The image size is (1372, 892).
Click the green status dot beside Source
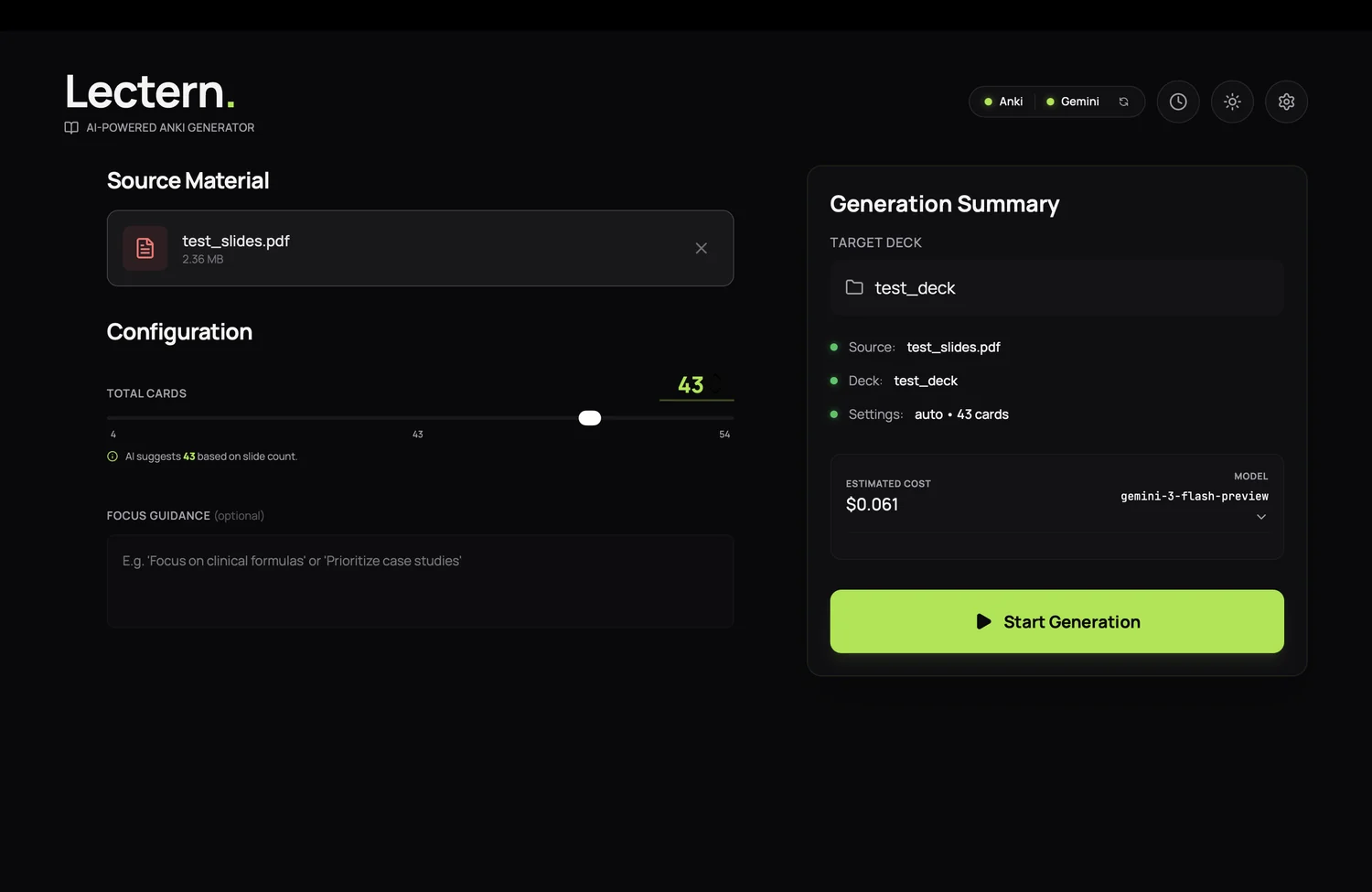point(833,347)
